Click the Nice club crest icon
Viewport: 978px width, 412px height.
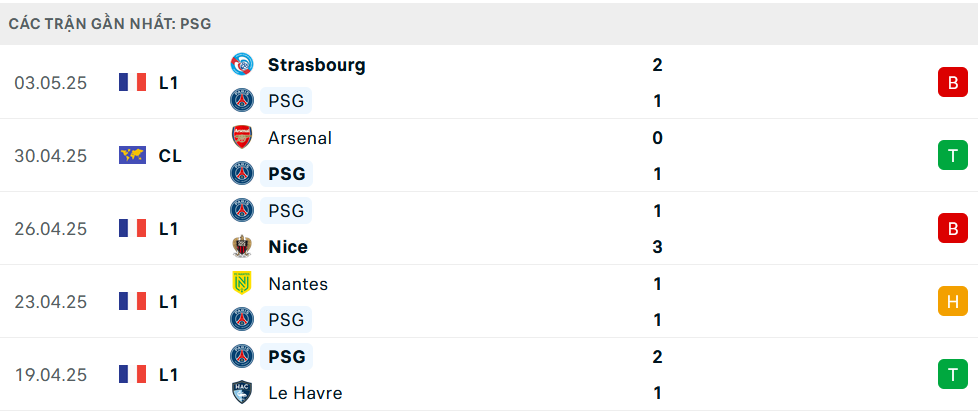[241, 247]
